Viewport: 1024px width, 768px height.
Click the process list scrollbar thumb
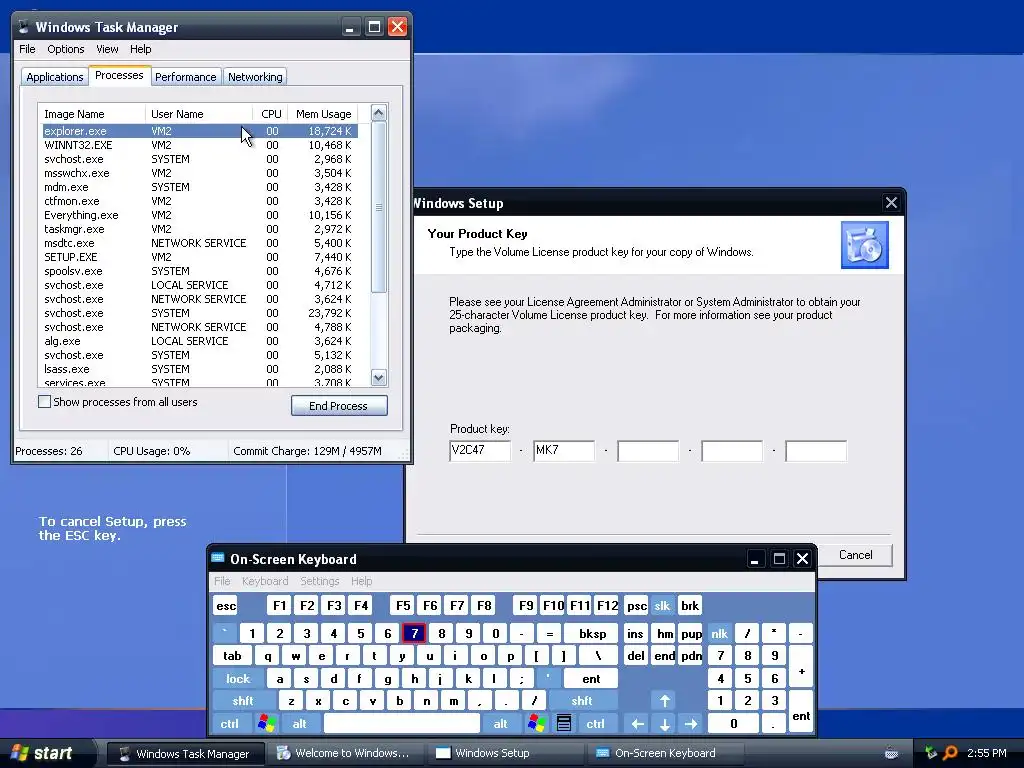pos(379,207)
